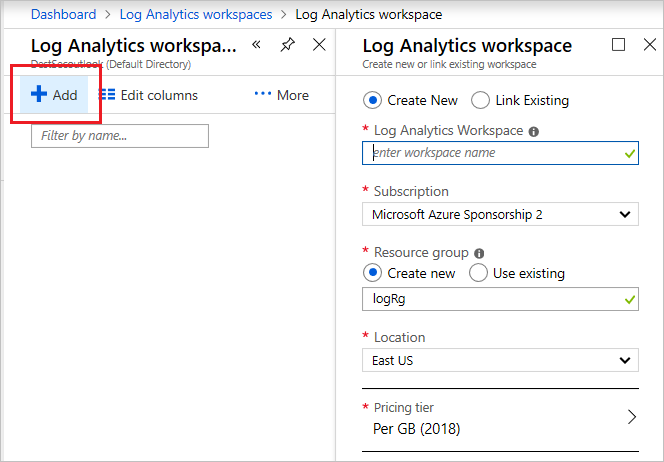Select the Link Existing radio option
This screenshot has width=664, height=462.
[x=480, y=100]
